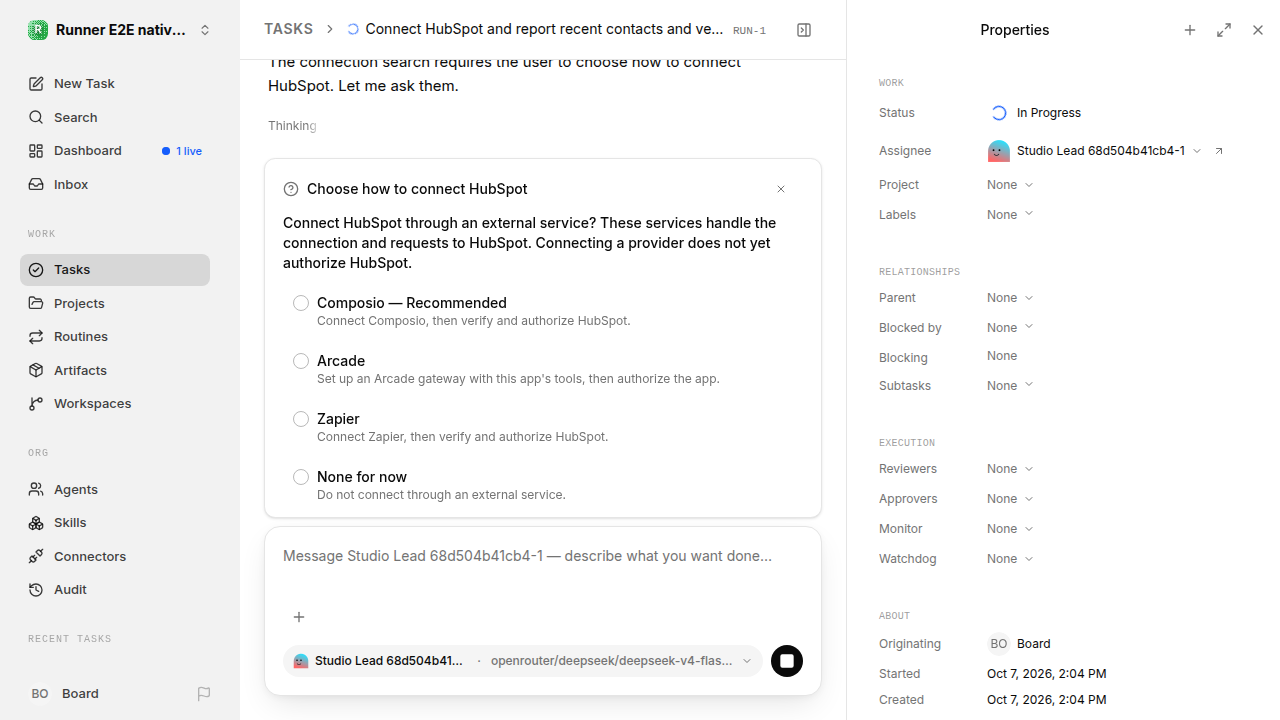Screen dimensions: 1280x720
Task: Open the Approvers None dropdown
Action: coord(1010,499)
